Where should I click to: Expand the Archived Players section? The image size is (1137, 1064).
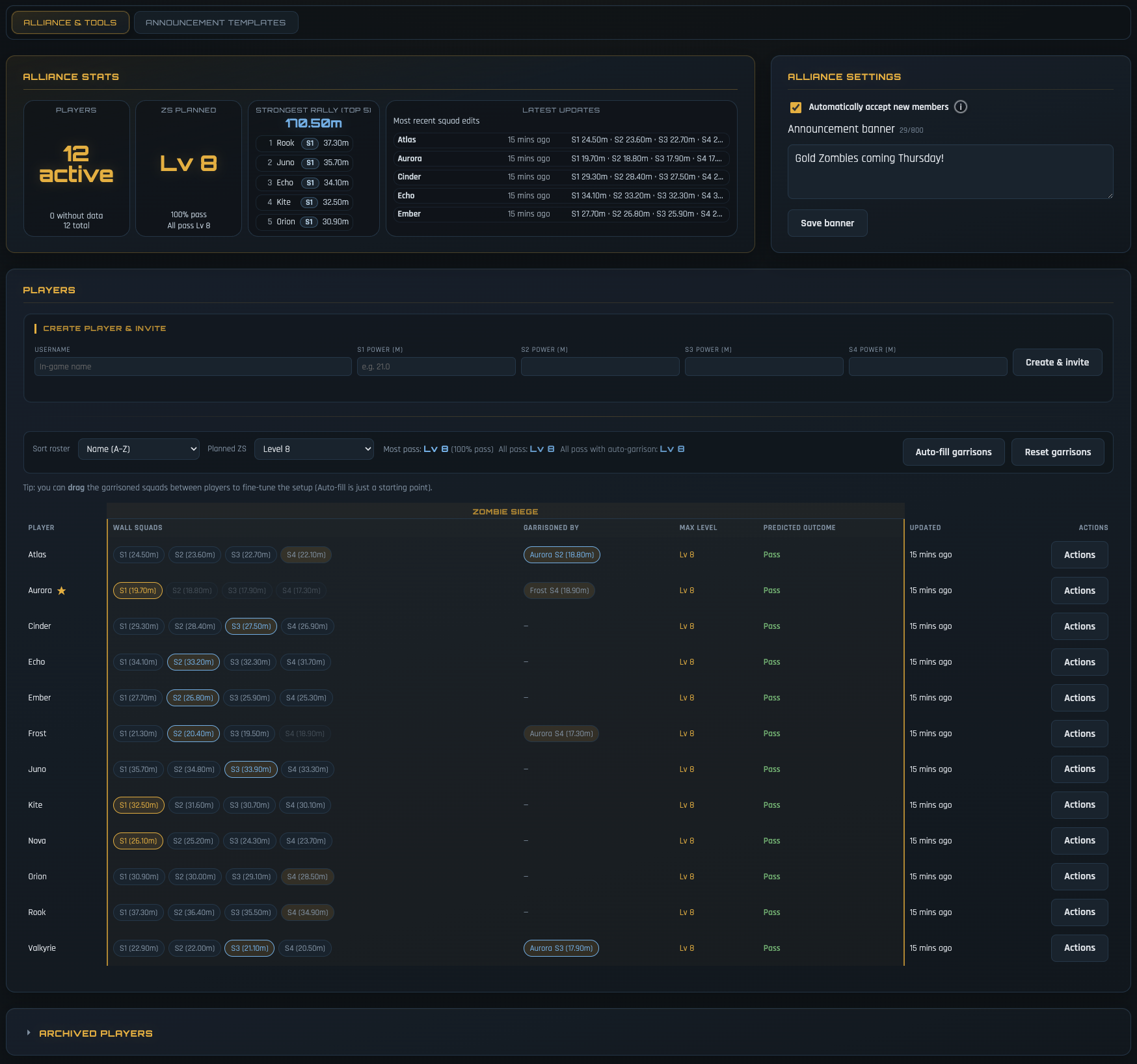point(96,1033)
